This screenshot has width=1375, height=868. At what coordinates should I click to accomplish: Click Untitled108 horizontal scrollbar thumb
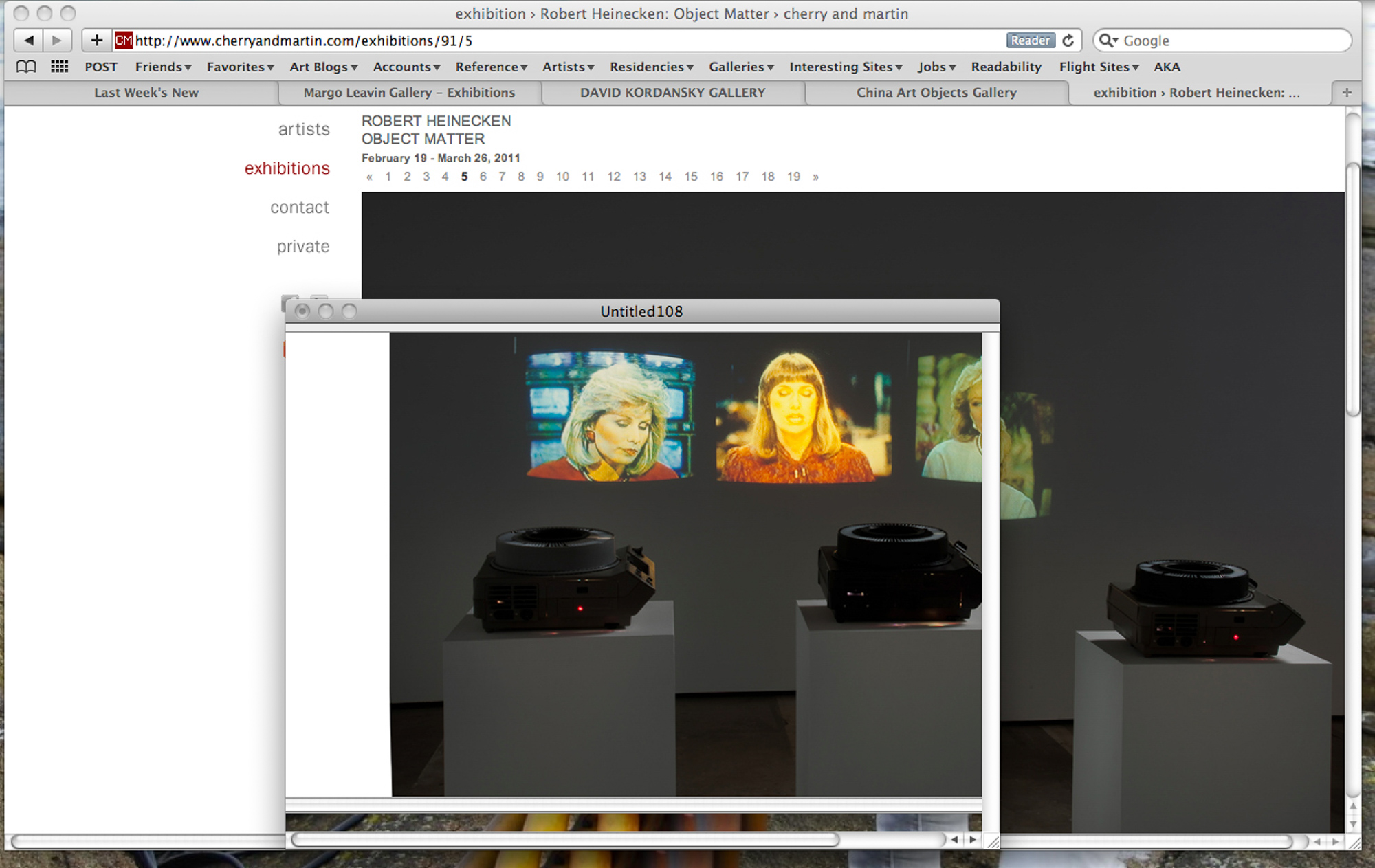pos(565,839)
